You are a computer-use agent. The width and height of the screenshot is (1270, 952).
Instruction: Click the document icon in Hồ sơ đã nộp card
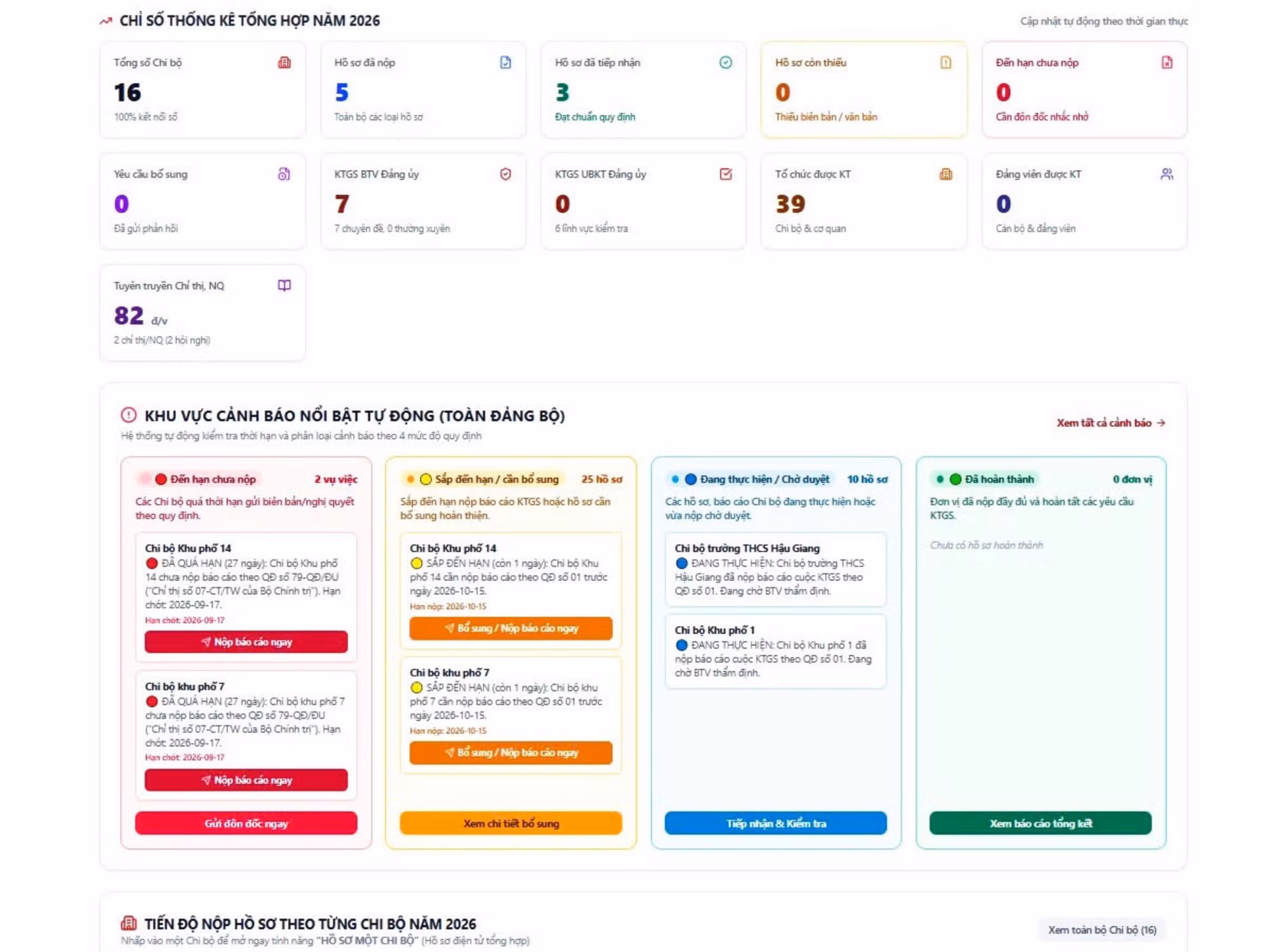click(x=505, y=62)
